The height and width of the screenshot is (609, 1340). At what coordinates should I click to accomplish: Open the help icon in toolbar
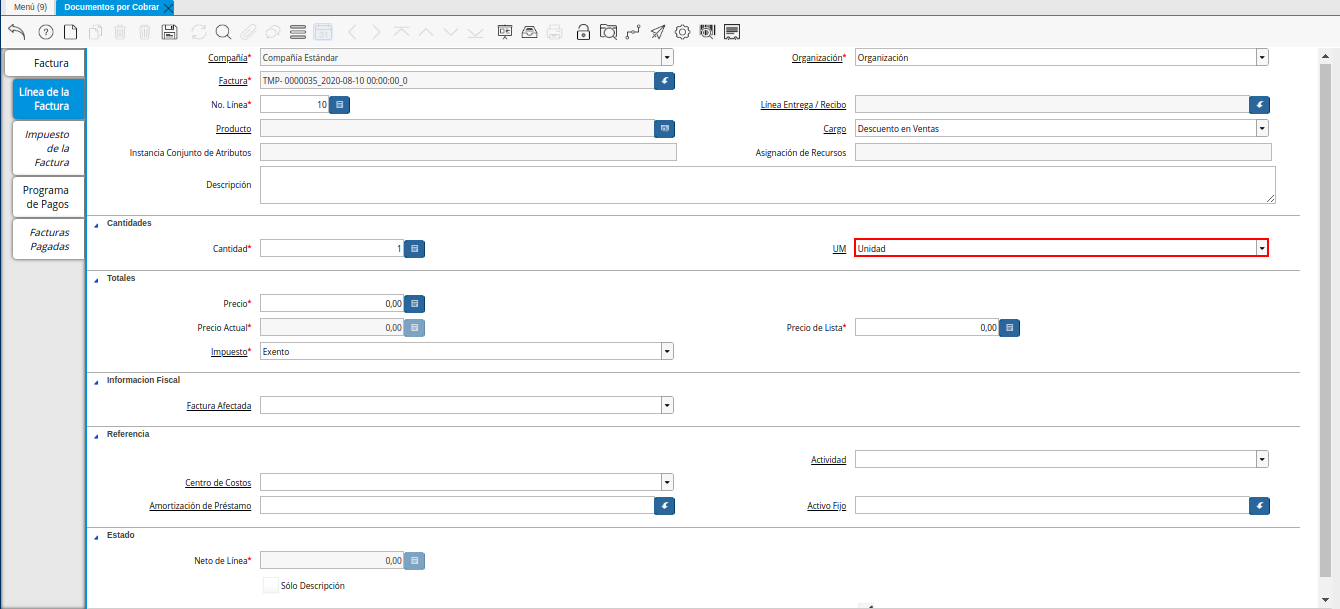[x=45, y=32]
